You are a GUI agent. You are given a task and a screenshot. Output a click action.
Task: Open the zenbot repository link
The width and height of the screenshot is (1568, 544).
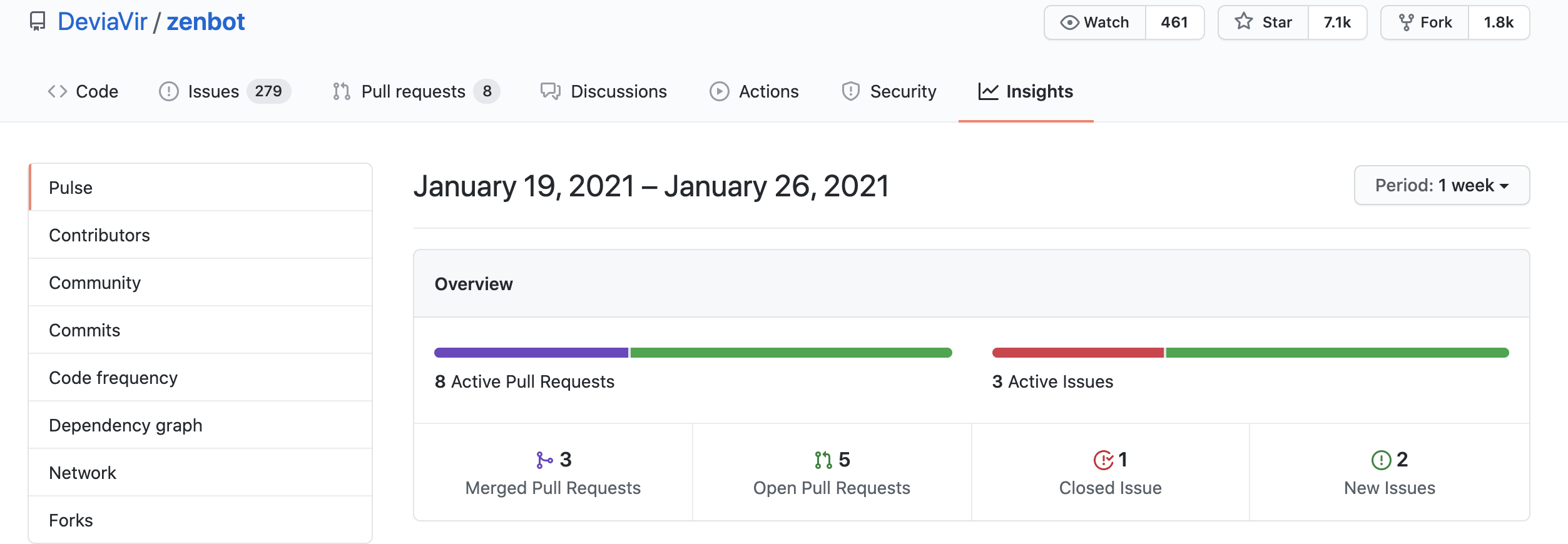[x=205, y=22]
